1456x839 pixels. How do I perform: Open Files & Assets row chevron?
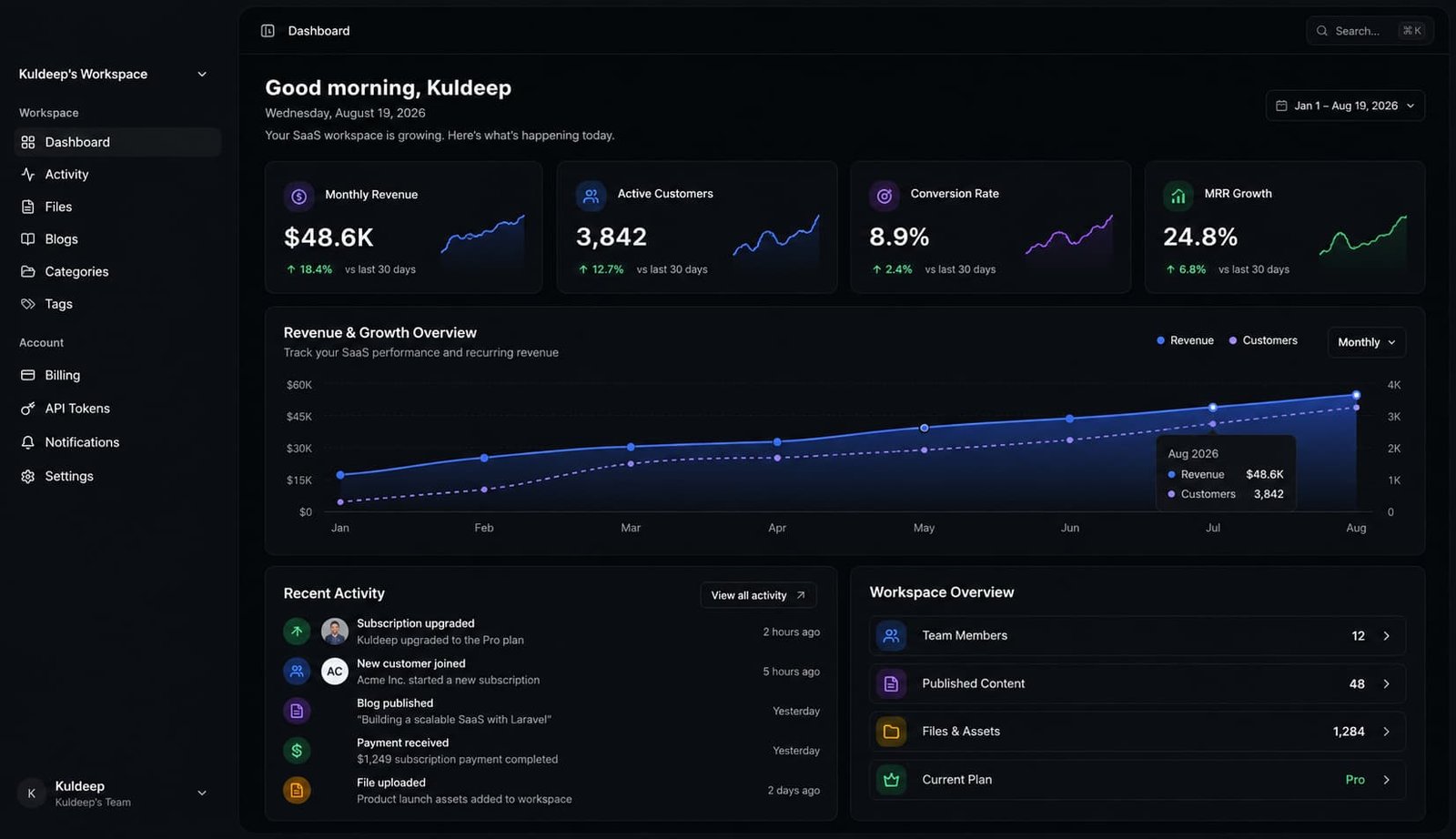pos(1386,732)
